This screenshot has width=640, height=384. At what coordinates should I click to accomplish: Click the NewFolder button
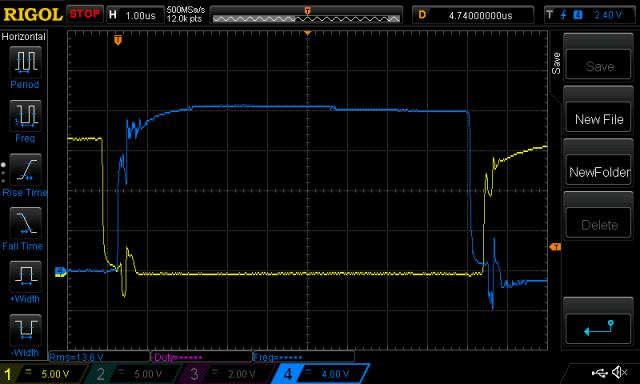(598, 172)
